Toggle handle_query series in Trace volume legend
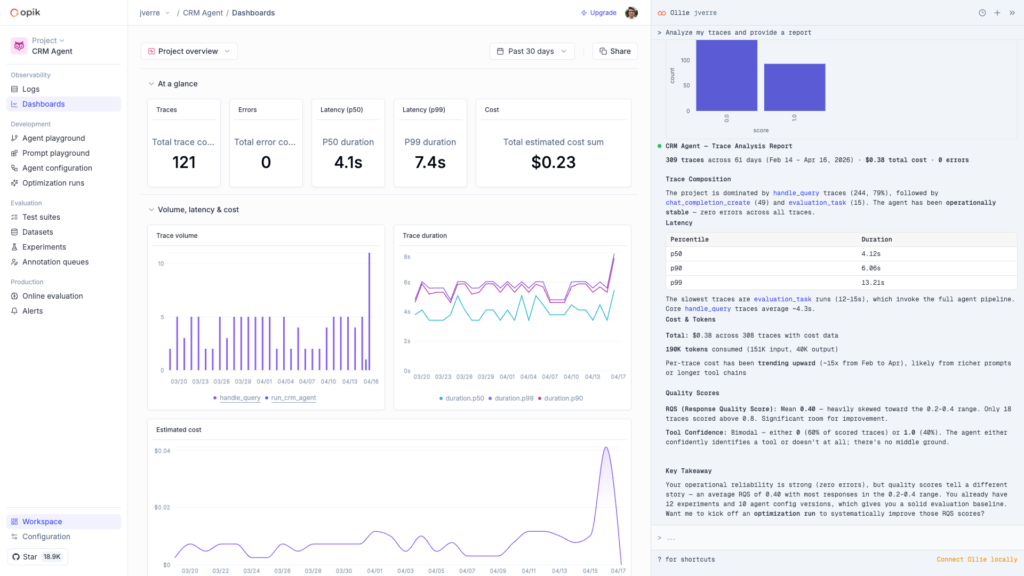 tap(236, 397)
